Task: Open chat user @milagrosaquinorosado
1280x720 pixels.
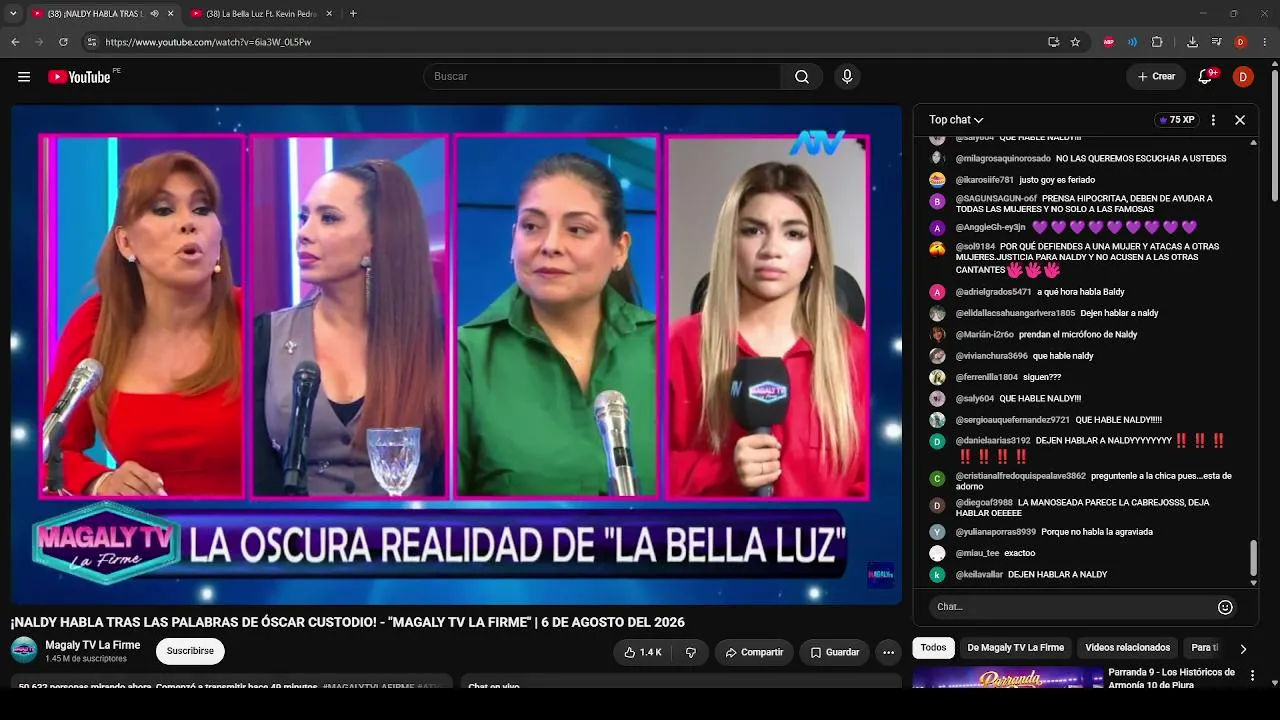Action: coord(1003,159)
